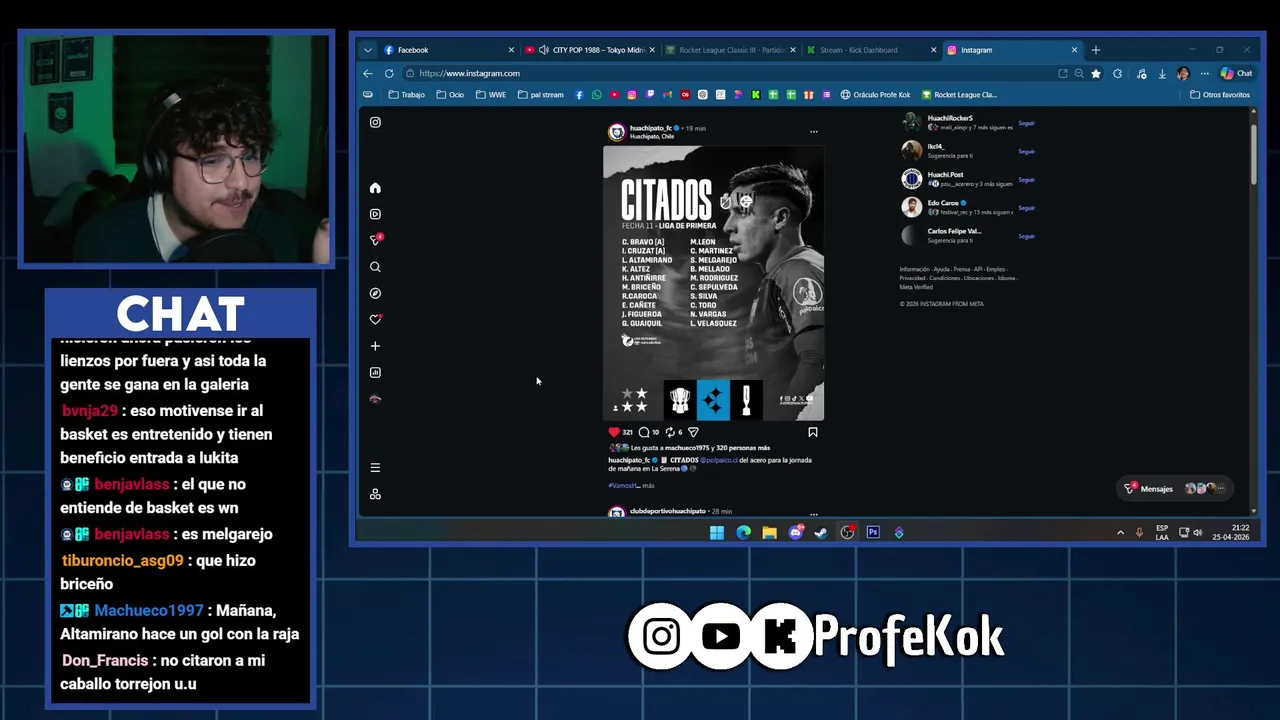The height and width of the screenshot is (720, 1280).
Task: Open the @polpaico.cl mention in caption
Action: click(x=718, y=460)
